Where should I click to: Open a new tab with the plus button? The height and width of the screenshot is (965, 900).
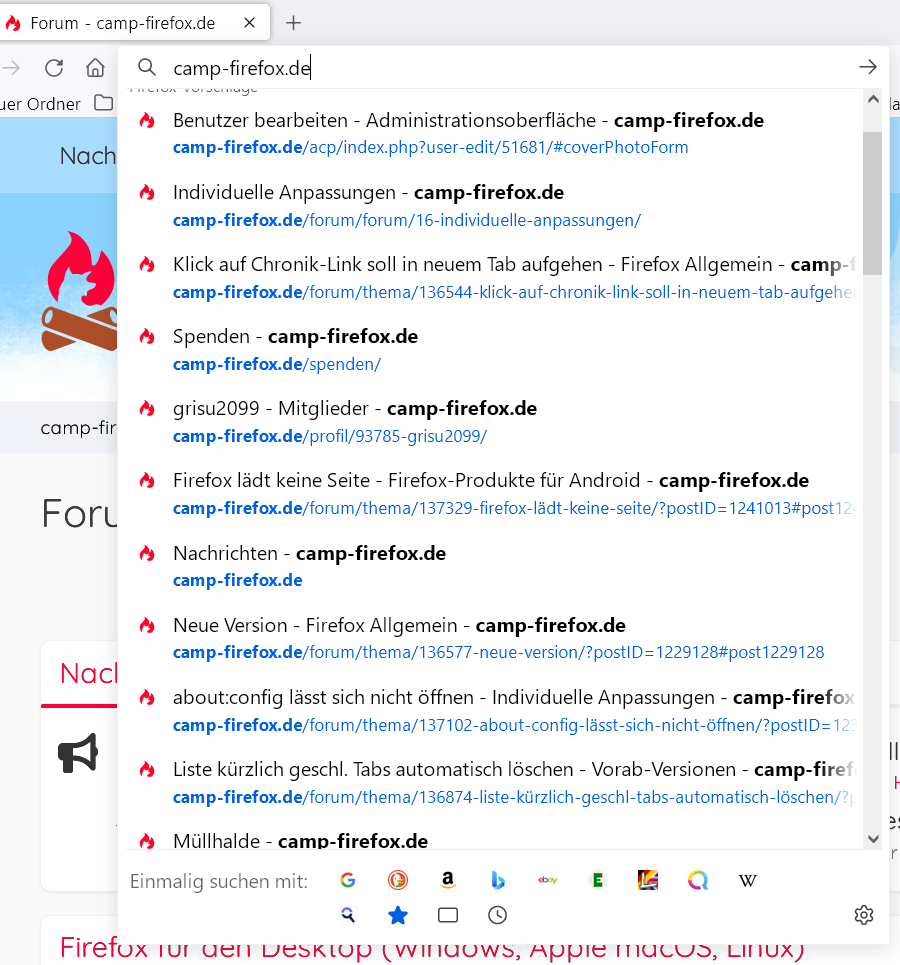pos(294,23)
